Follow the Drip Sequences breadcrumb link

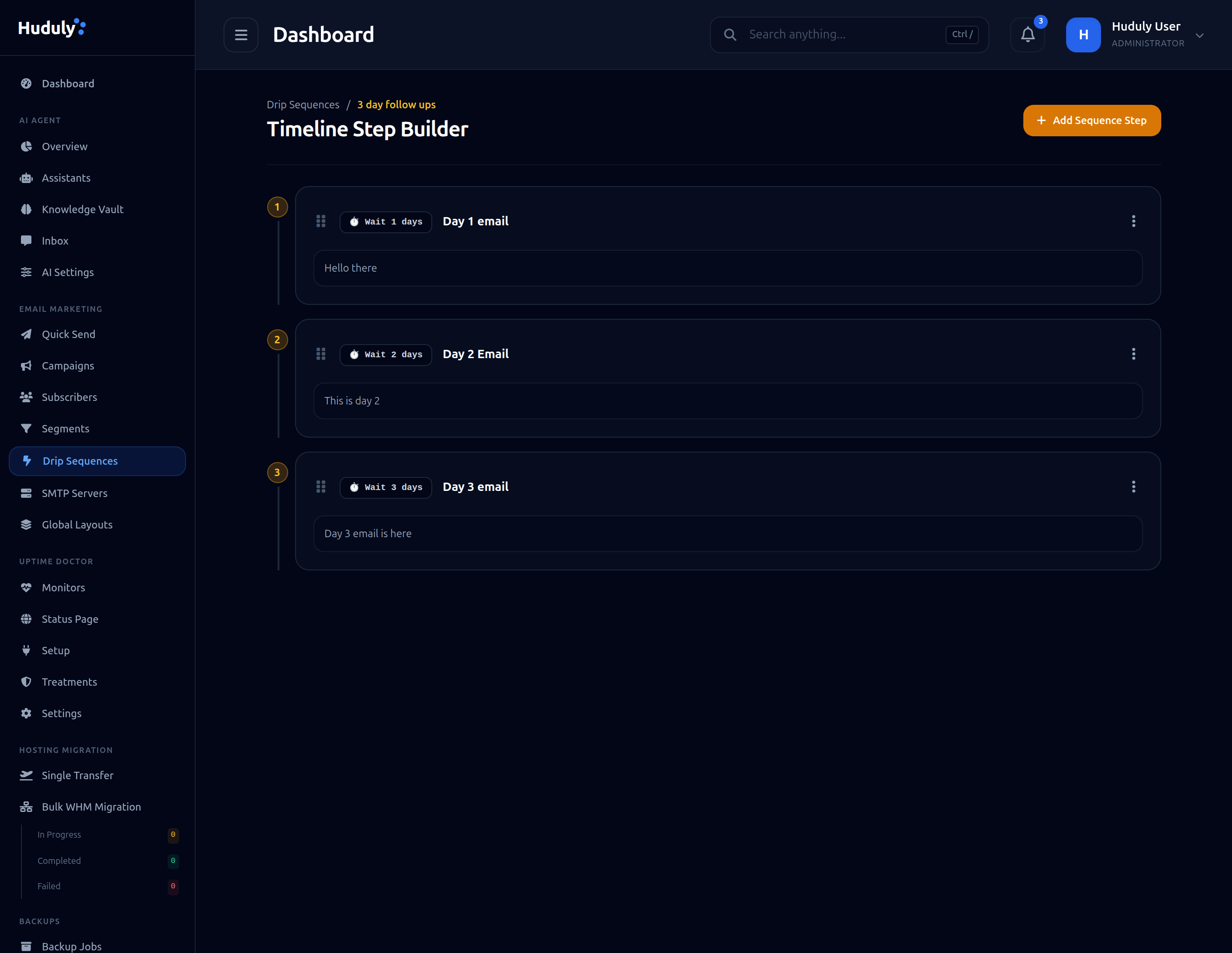click(303, 104)
